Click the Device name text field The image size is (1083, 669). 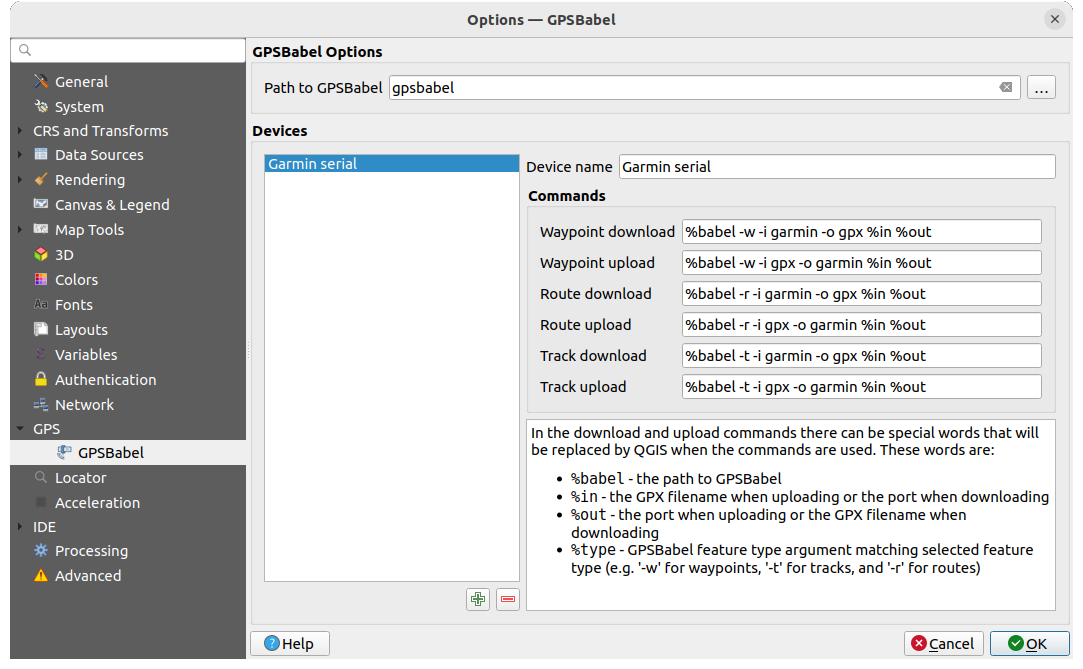pyautogui.click(x=836, y=167)
